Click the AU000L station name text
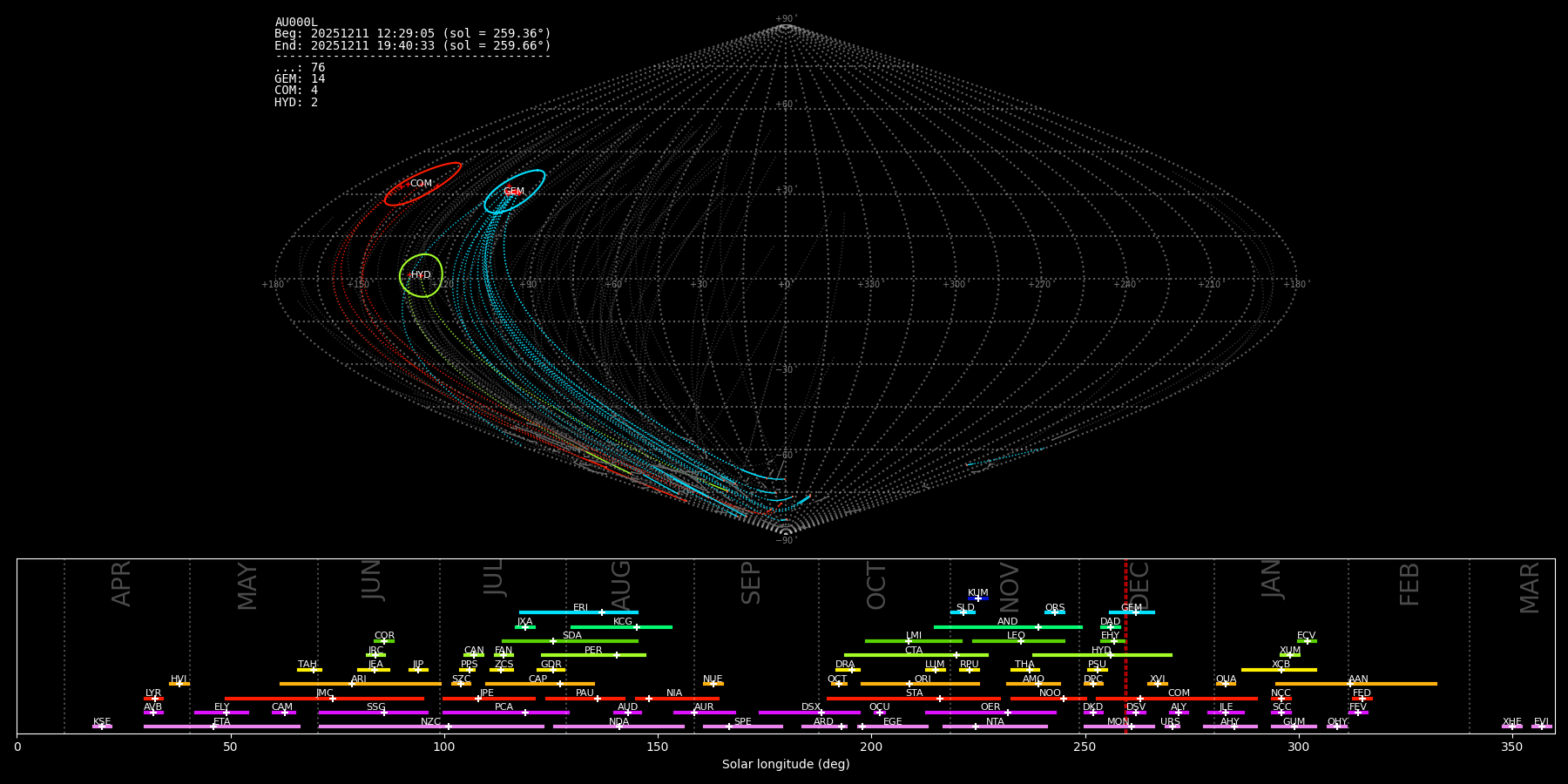Screen dimensions: 1568x784 pos(296,23)
